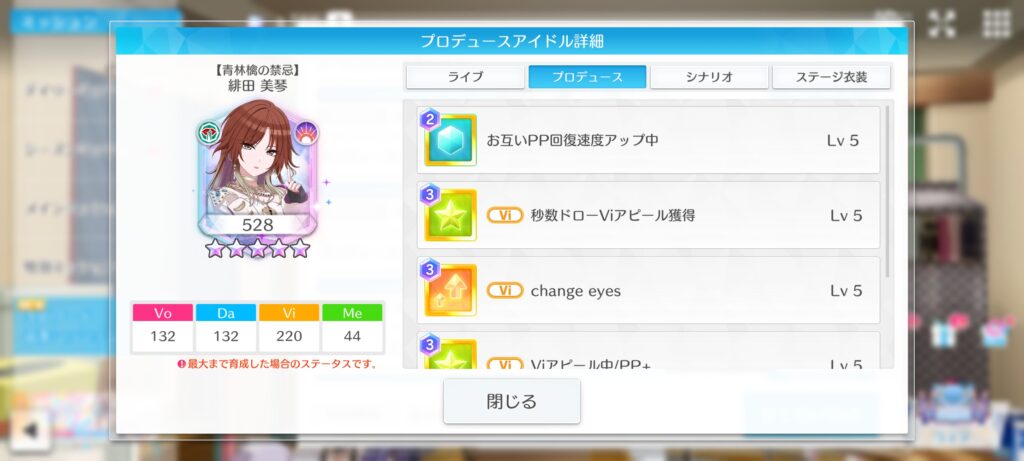Click the skill list vertical scrollbar

click(887, 191)
